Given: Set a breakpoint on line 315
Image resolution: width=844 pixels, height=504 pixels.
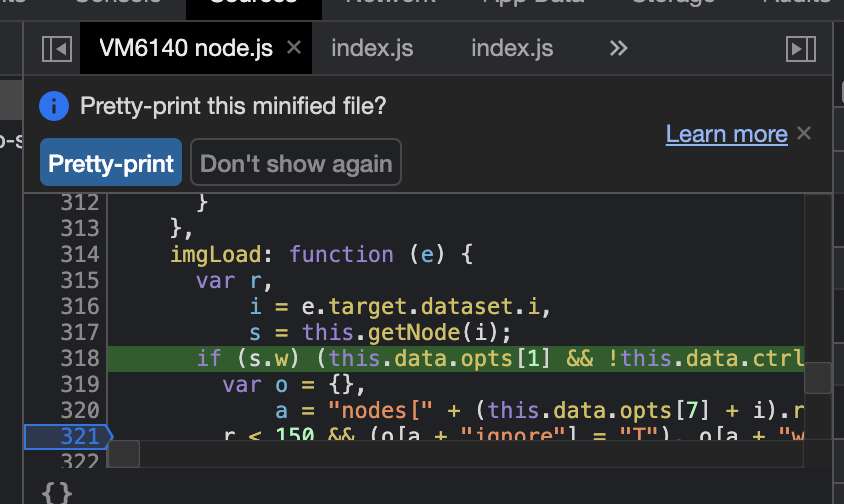Looking at the screenshot, I should pyautogui.click(x=80, y=281).
